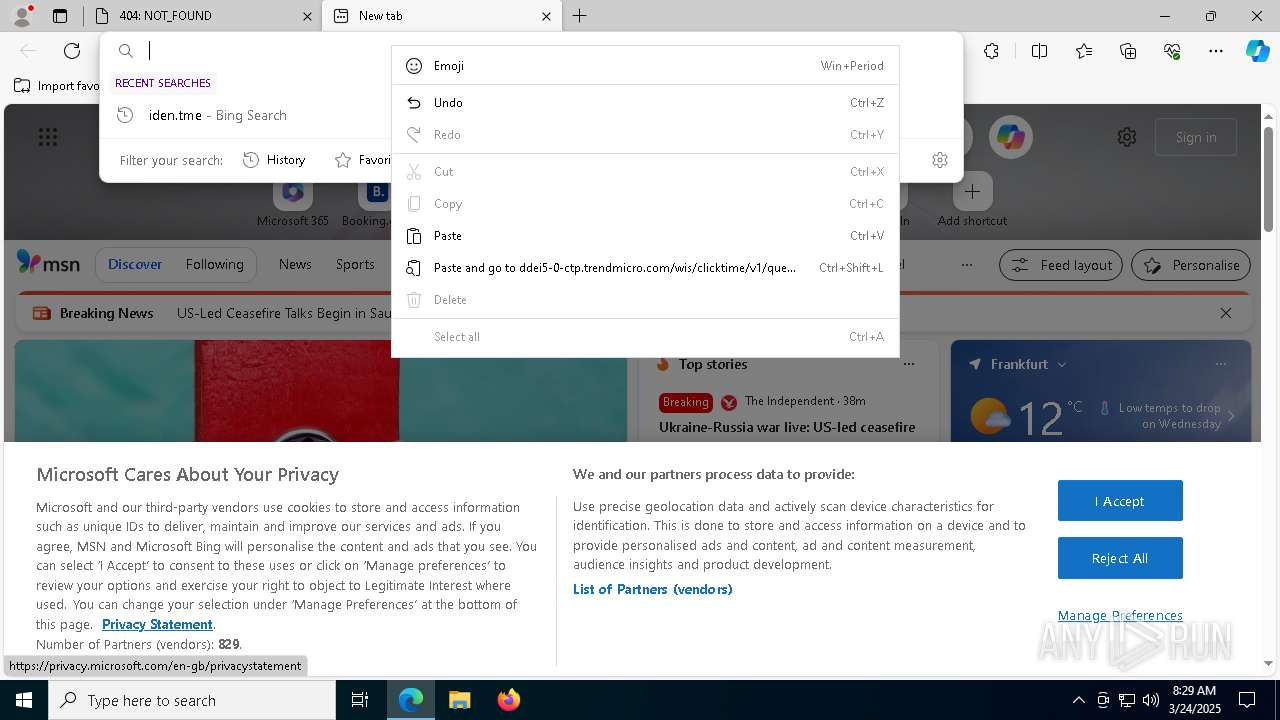Toggle Split screen icon
The image size is (1280, 720).
(x=1039, y=51)
